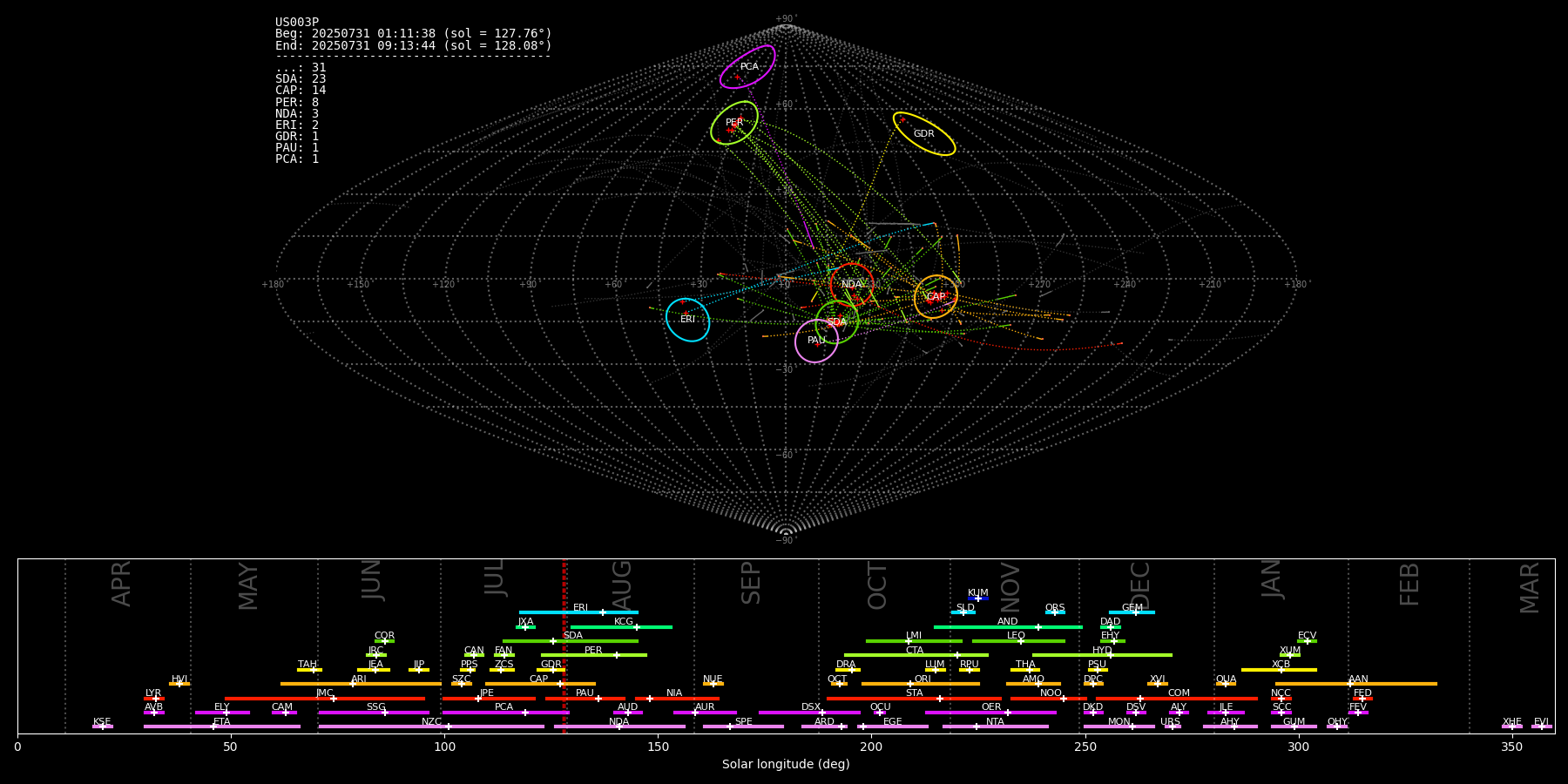This screenshot has height=784, width=1568.
Task: Click the '...: 31' sporadic count entry
Action: [301, 68]
